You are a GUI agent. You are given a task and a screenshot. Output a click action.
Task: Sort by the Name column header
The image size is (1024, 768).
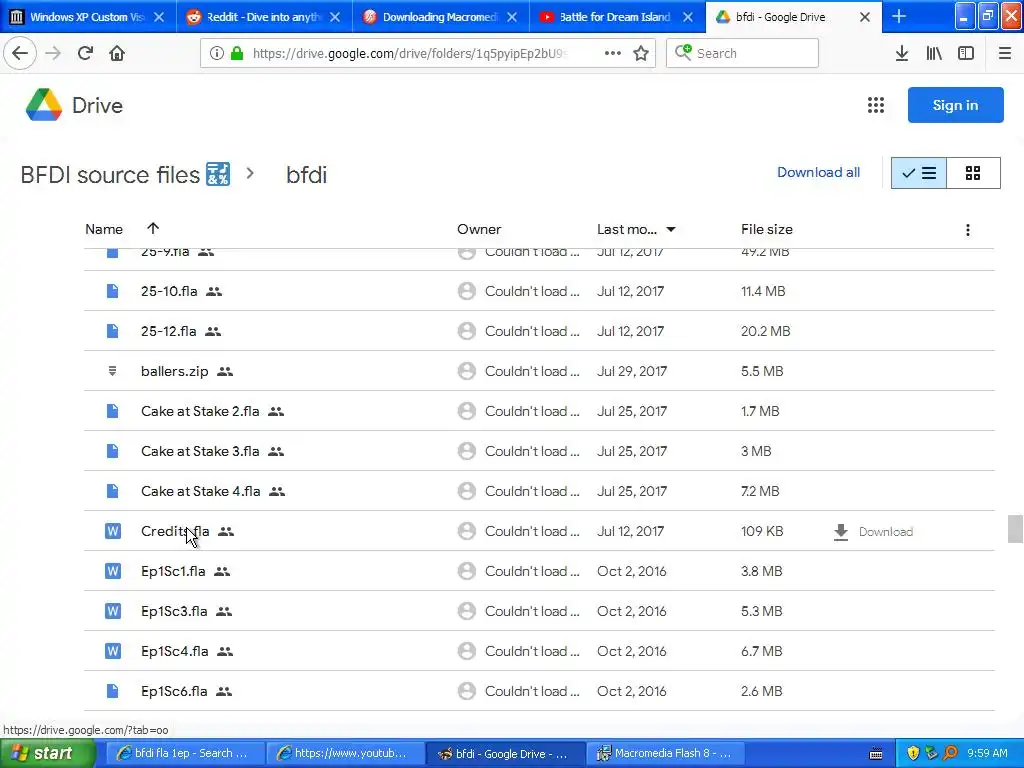104,229
